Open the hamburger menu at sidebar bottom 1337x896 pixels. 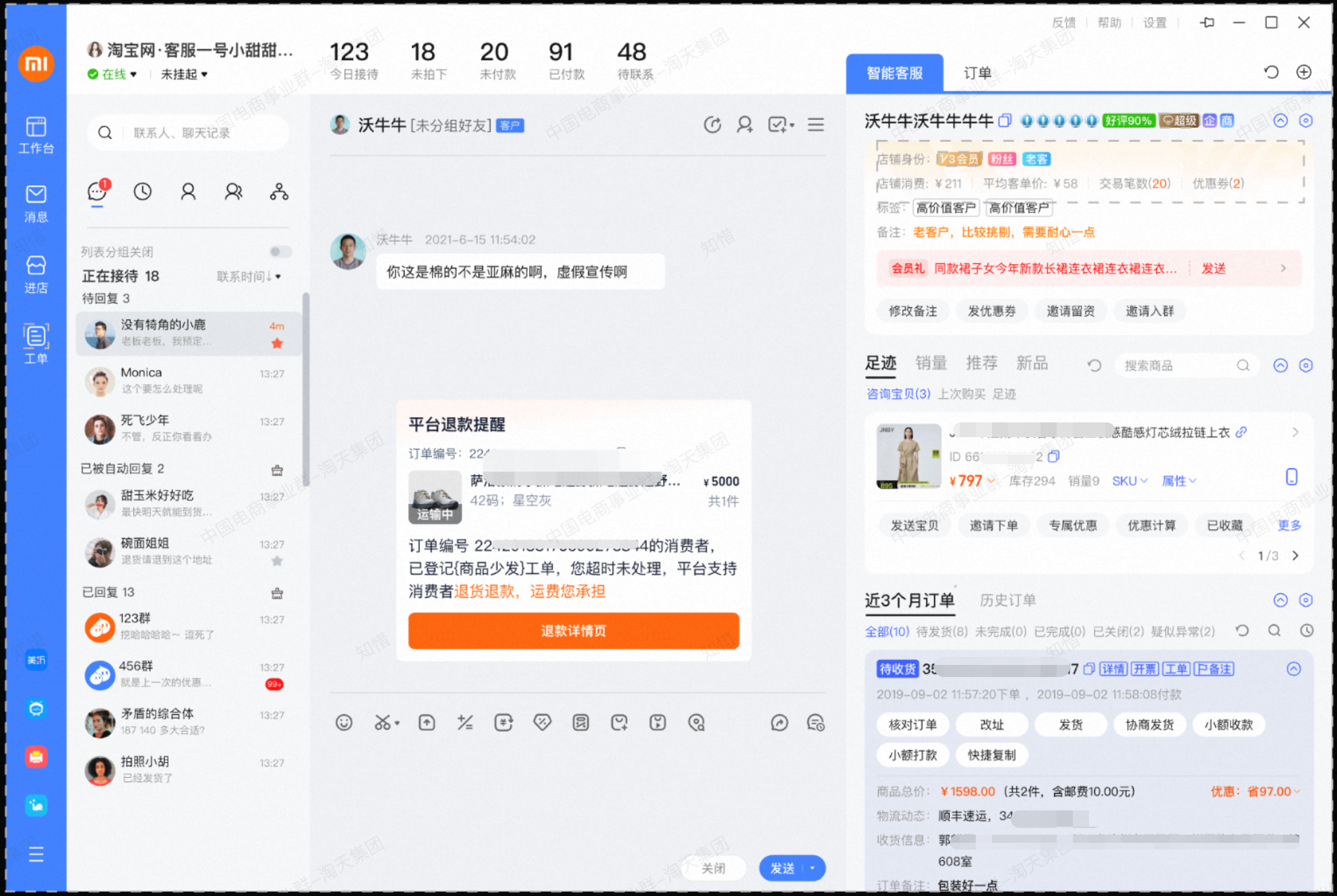[36, 854]
